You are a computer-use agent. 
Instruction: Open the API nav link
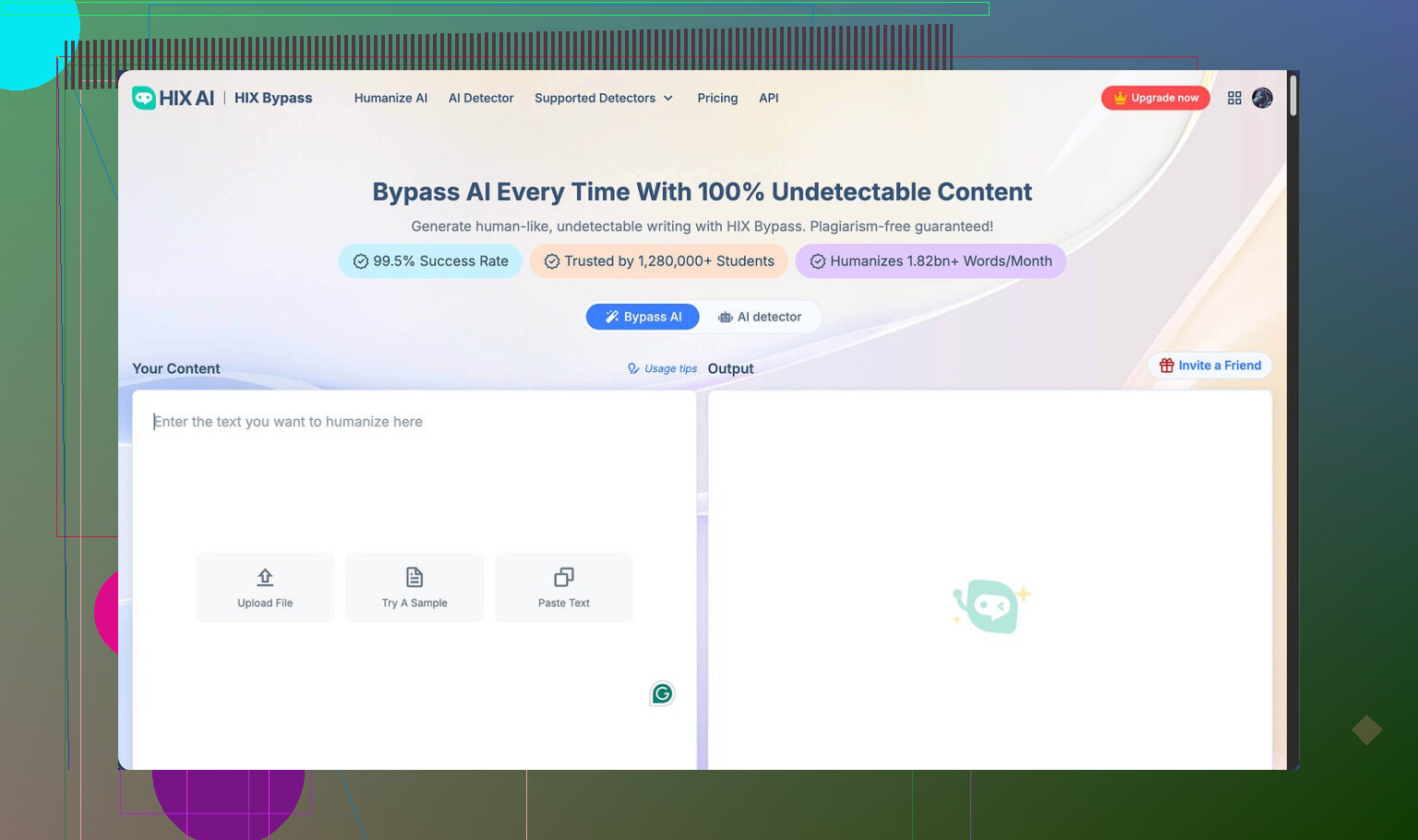(768, 98)
